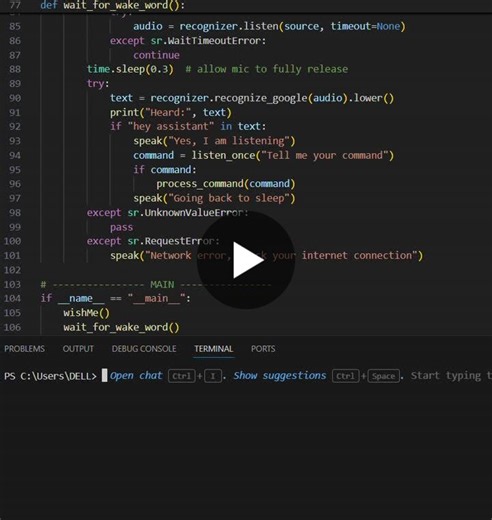Click the continue keyword on line 87

(x=156, y=55)
